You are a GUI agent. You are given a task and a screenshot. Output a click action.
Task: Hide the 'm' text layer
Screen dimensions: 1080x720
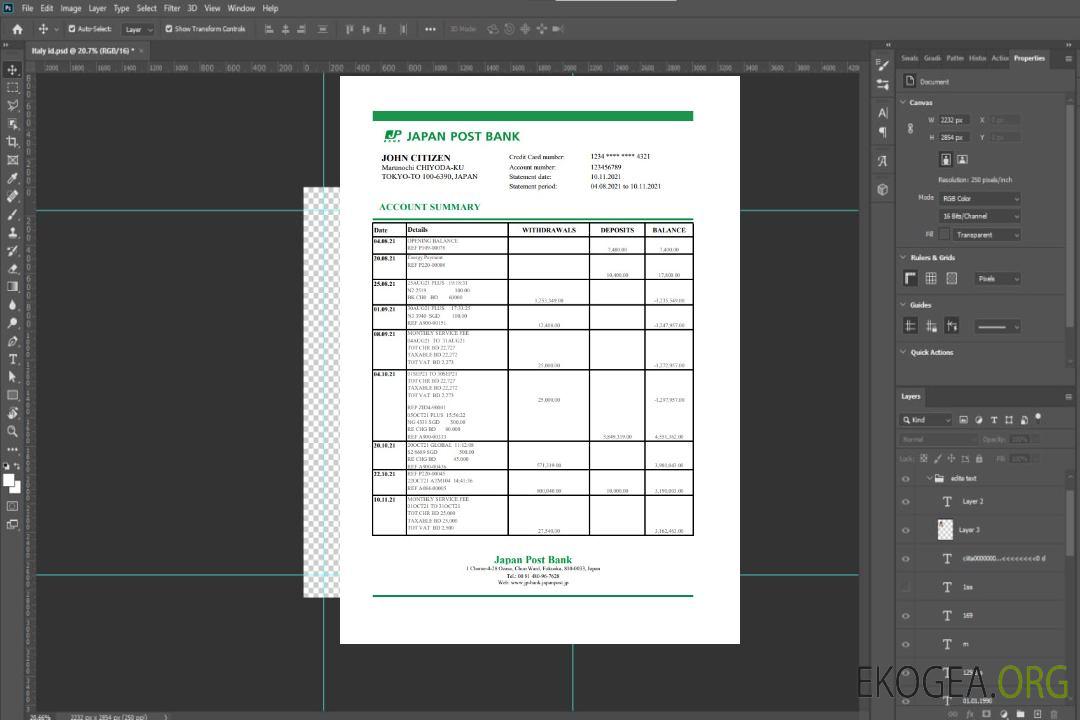(x=906, y=645)
